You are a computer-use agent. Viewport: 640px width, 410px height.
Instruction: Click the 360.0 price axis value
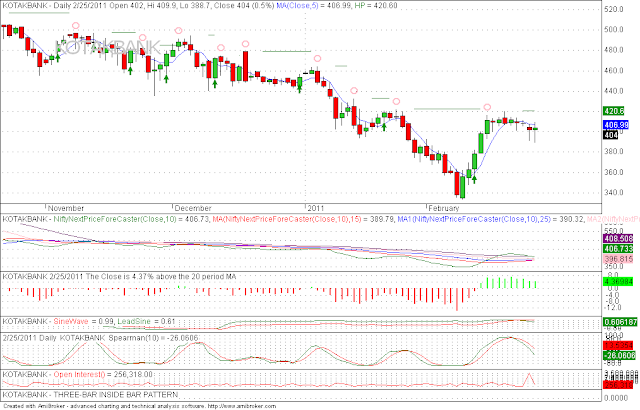614,172
